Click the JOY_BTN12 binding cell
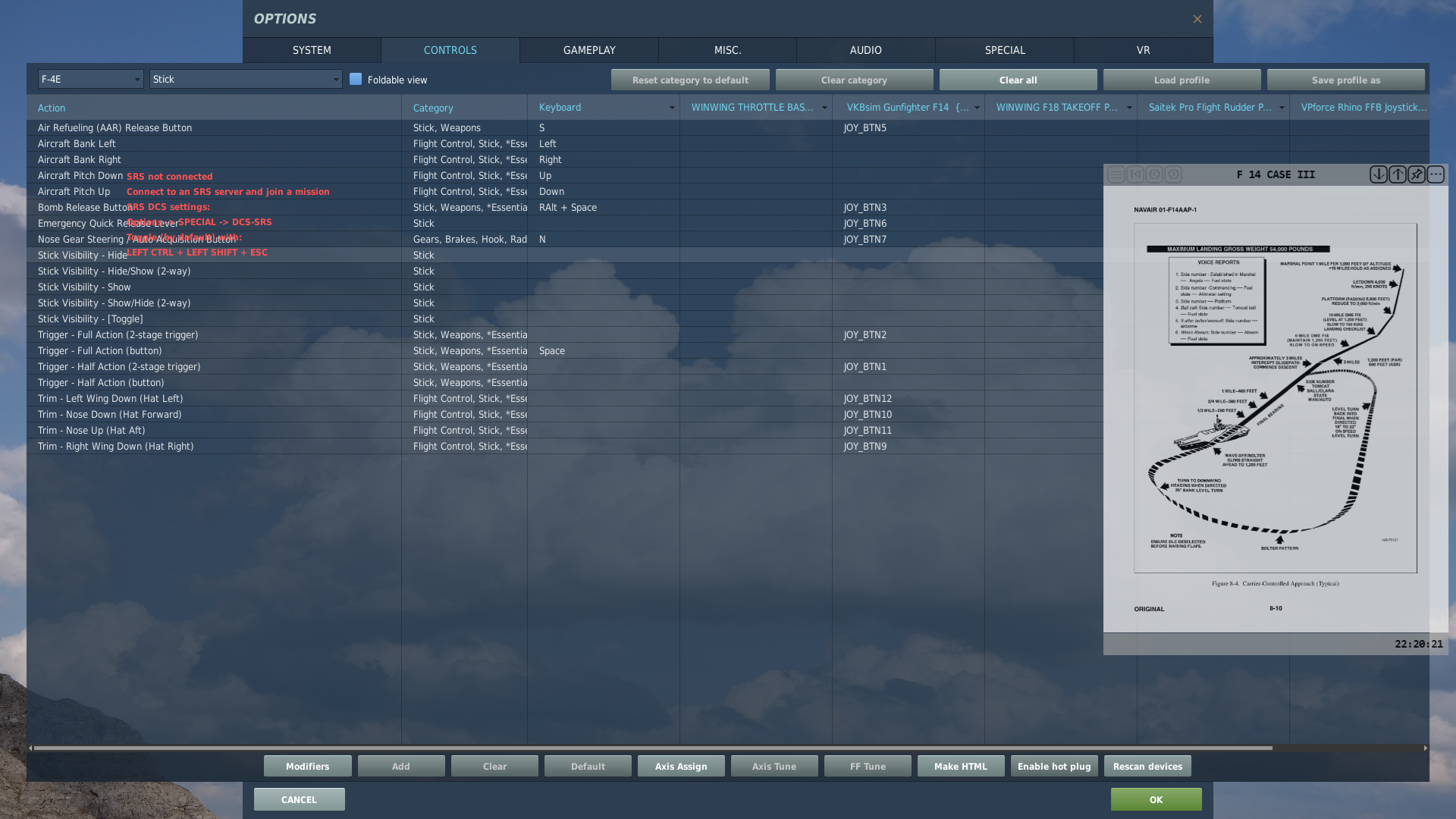Image resolution: width=1456 pixels, height=819 pixels. point(908,398)
